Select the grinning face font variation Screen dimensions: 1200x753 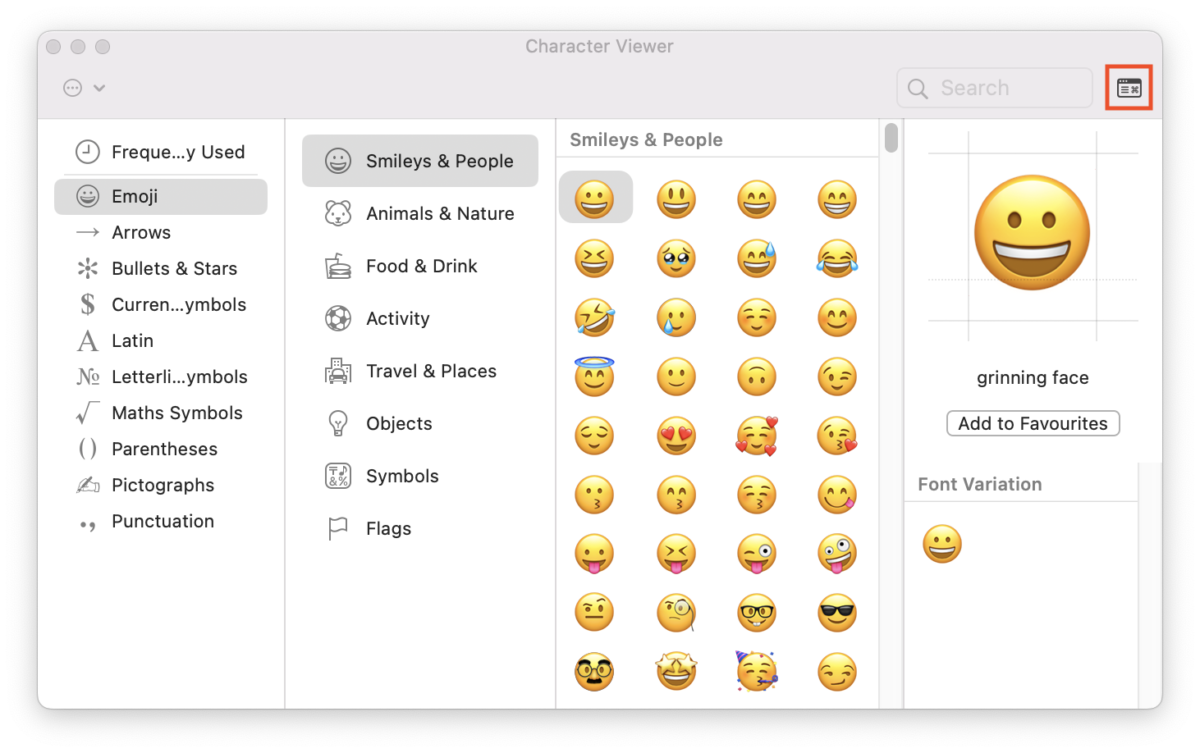coord(942,544)
